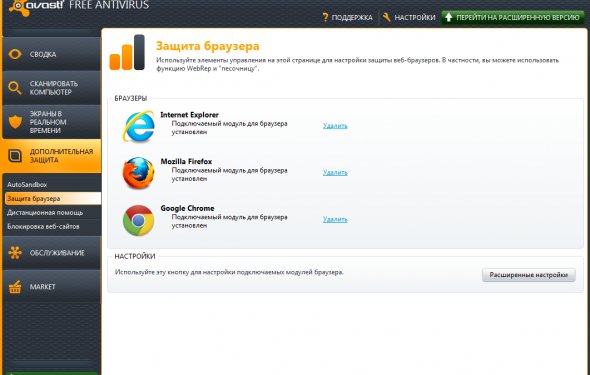Click the eye icon for Сводка
Image resolution: width=590 pixels, height=375 pixels.
(15, 54)
